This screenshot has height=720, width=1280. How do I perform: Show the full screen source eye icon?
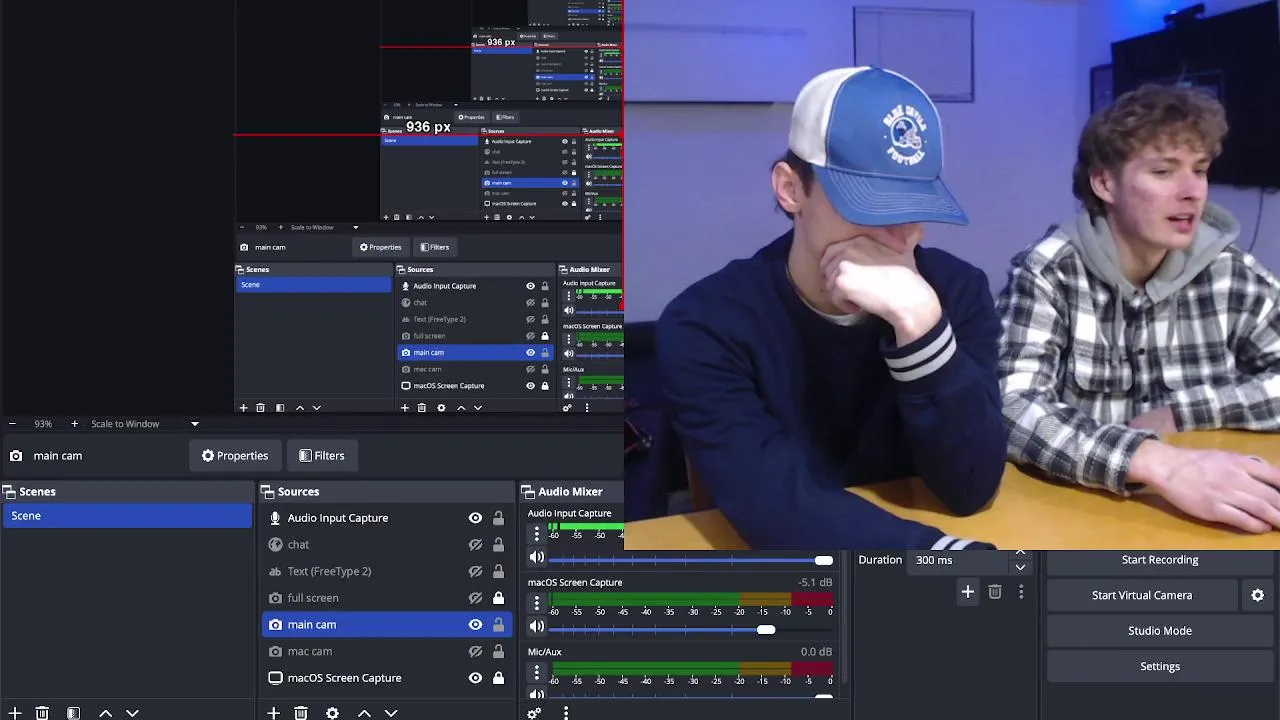pyautogui.click(x=475, y=598)
